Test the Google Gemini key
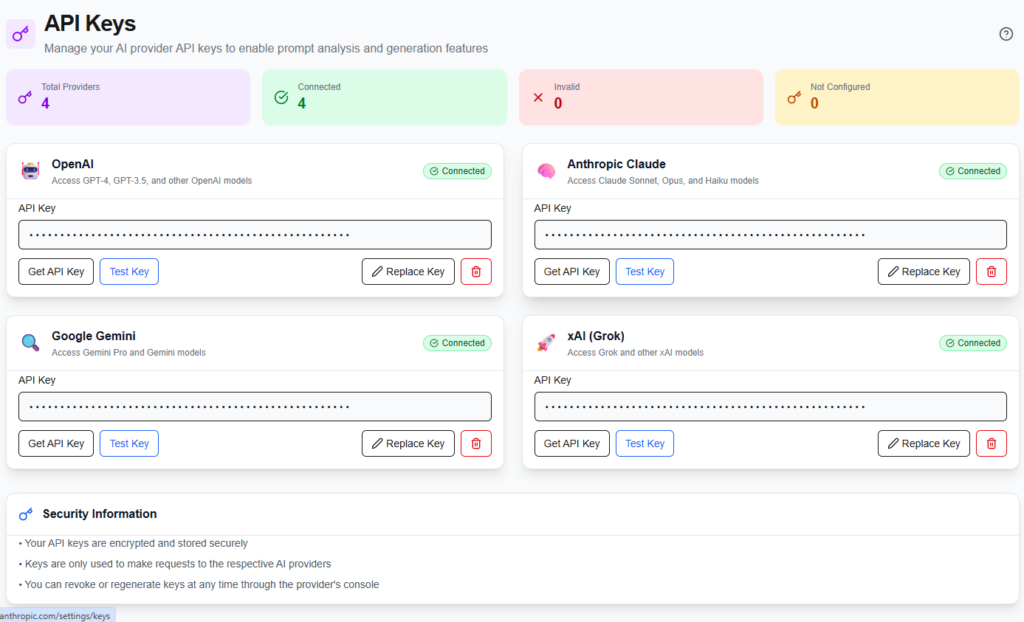This screenshot has height=622, width=1024. 129,444
